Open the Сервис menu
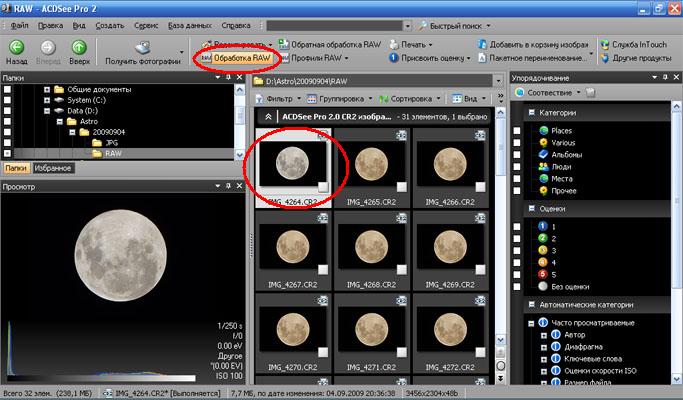683x400 pixels. (x=146, y=26)
